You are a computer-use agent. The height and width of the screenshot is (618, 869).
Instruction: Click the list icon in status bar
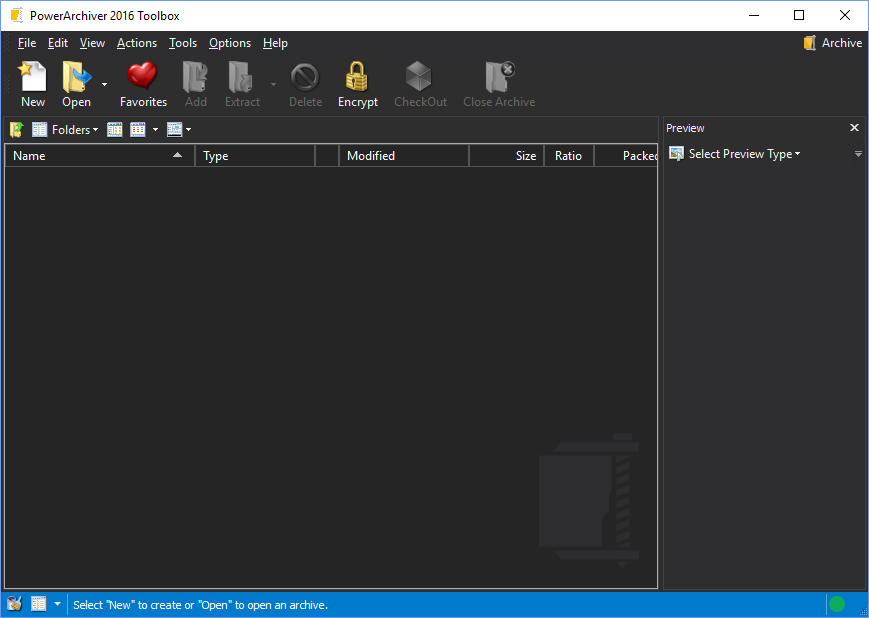coord(38,604)
